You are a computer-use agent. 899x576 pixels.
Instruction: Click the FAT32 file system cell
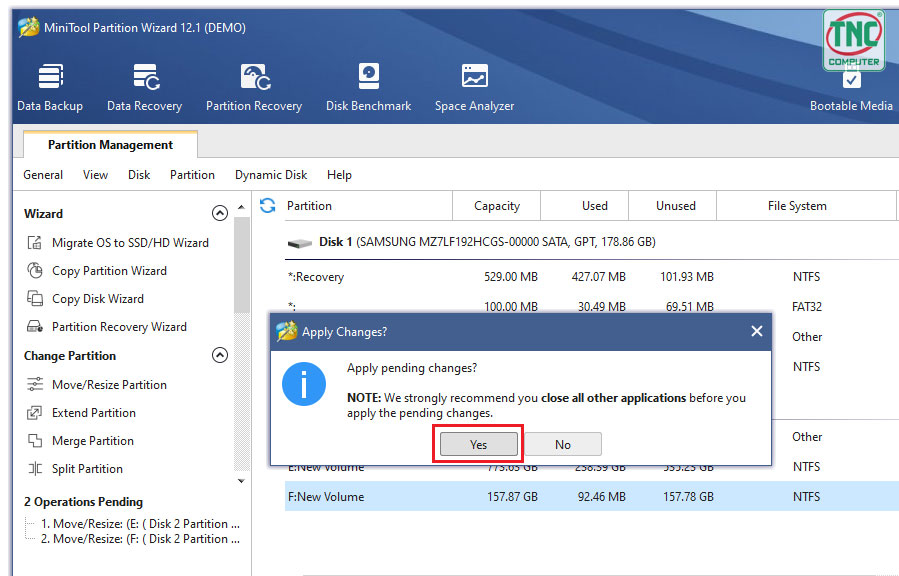tap(807, 307)
